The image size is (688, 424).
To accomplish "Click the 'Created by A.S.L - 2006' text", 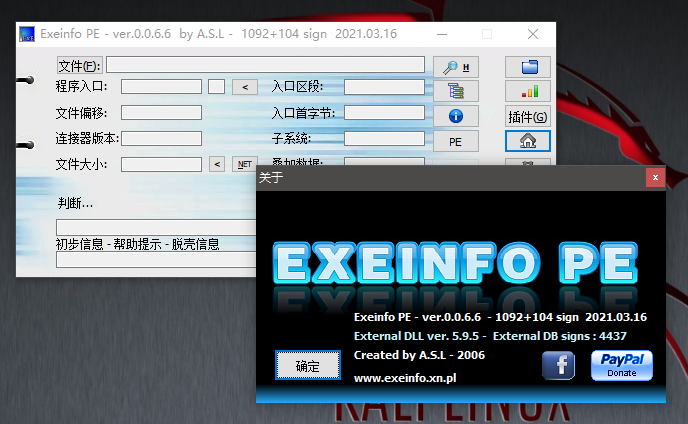I will coord(419,355).
